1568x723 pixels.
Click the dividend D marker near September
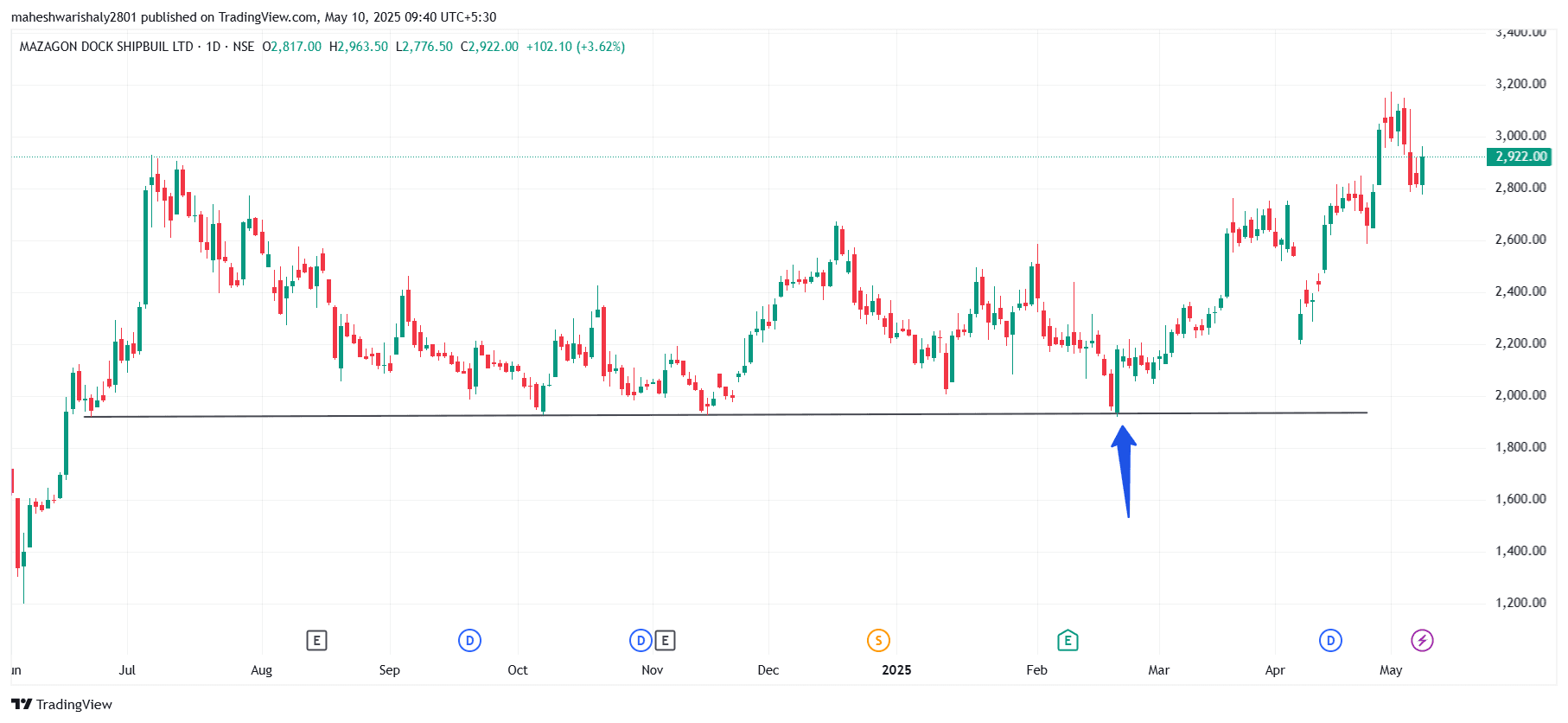469,641
